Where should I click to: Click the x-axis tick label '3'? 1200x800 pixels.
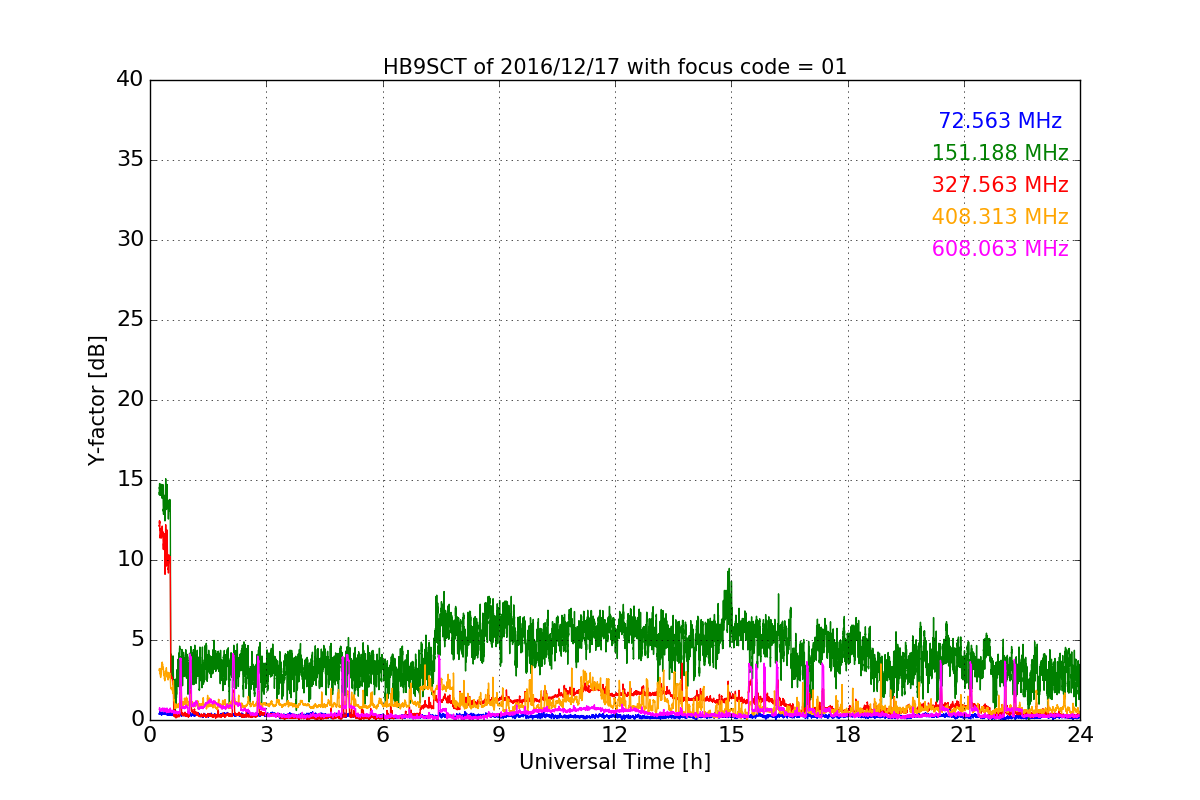266,734
